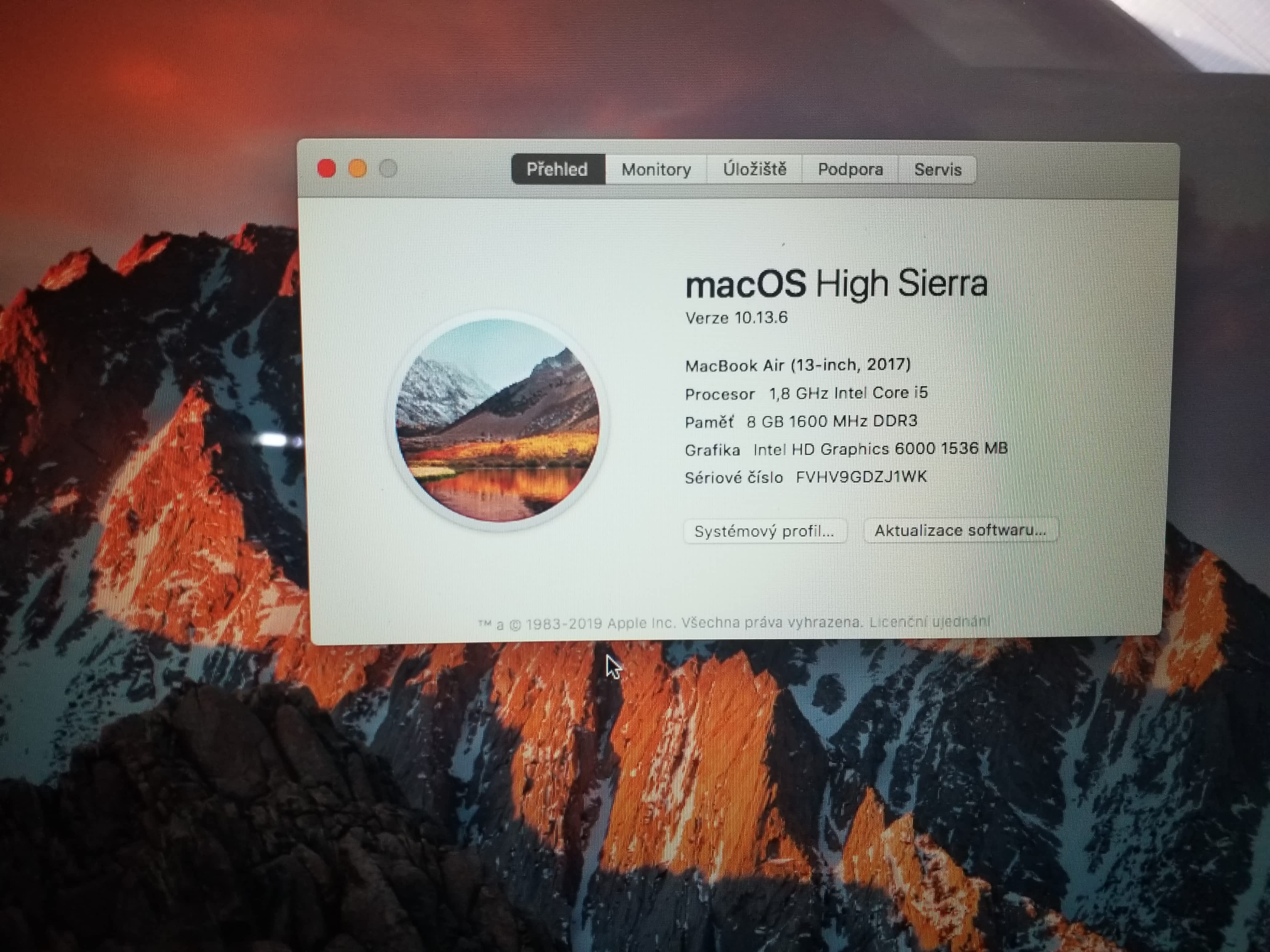Close the About This Mac window
1270x952 pixels.
click(327, 169)
